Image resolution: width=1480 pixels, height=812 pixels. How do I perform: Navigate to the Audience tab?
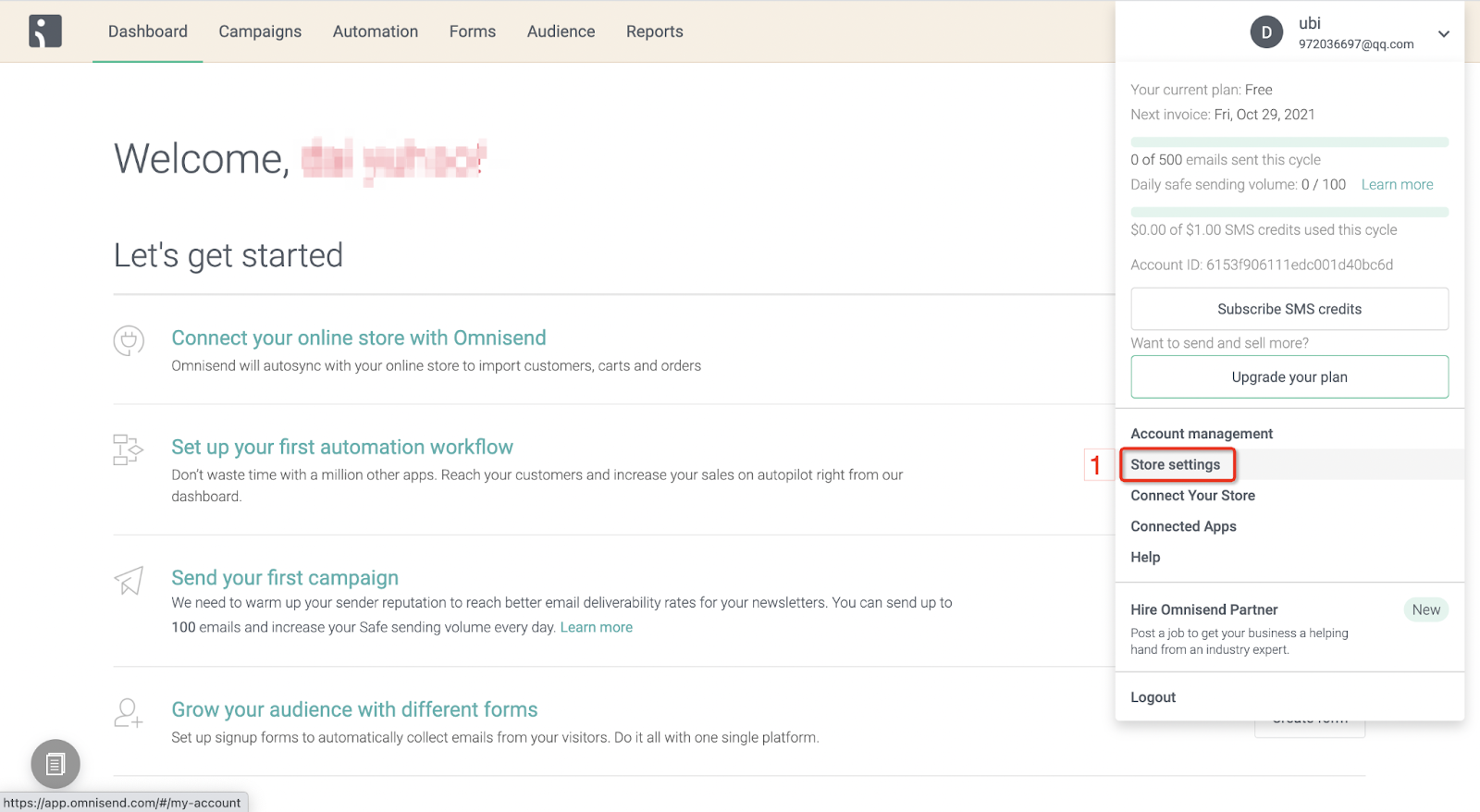pos(561,31)
